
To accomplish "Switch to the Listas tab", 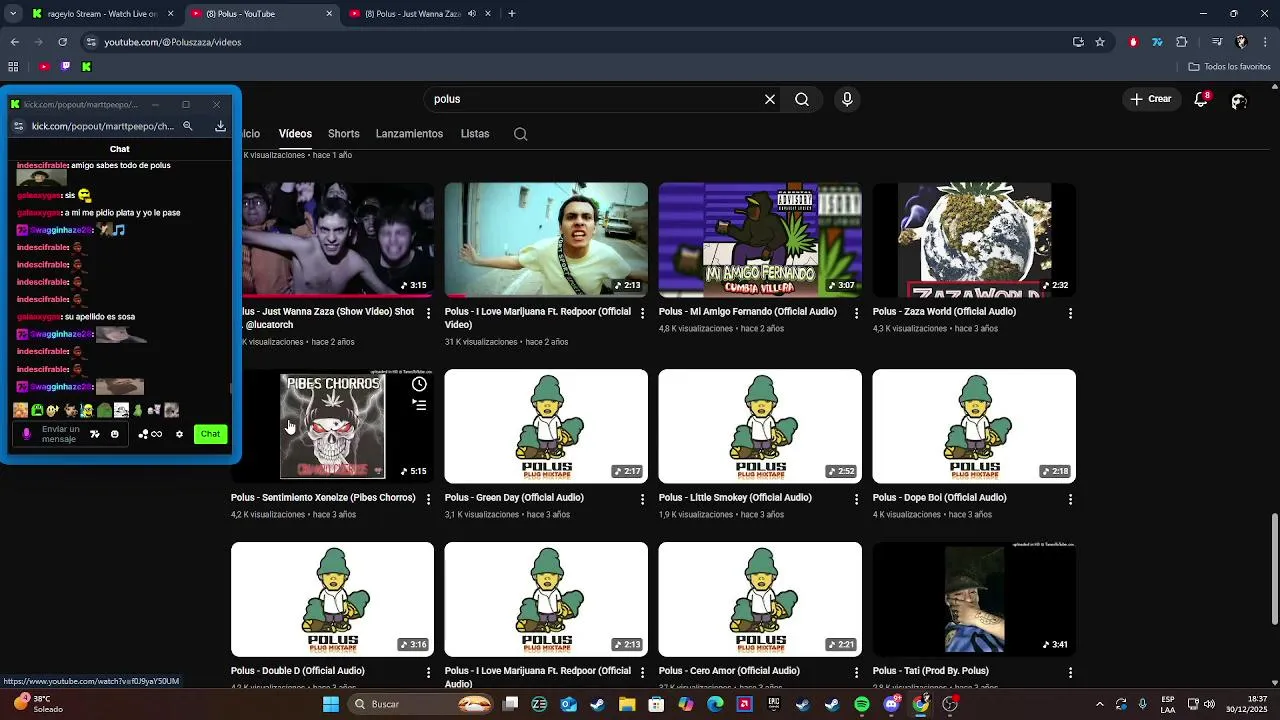I will pos(475,134).
